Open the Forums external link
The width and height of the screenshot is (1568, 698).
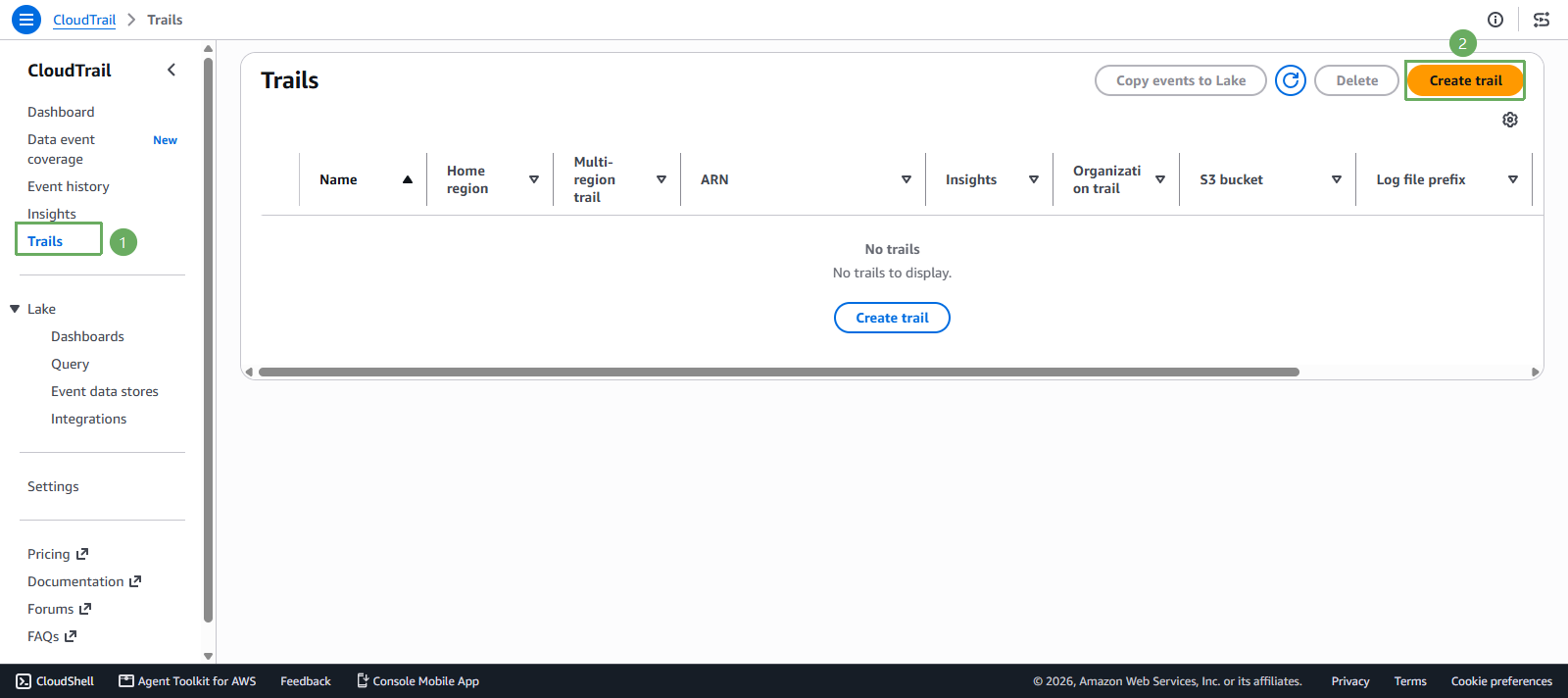coord(60,609)
